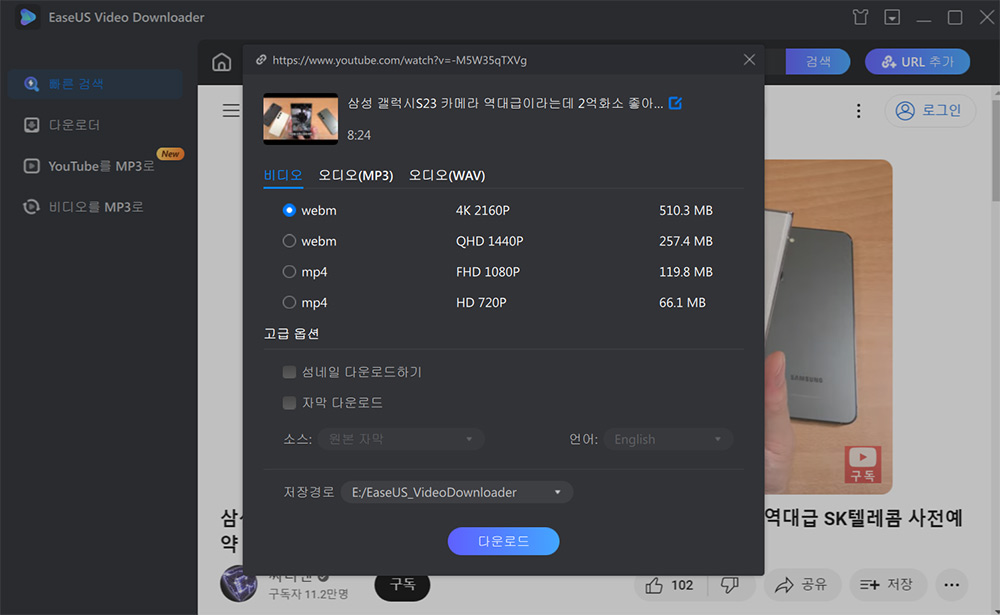Switch to the 오디오(MP3) tab
The image size is (1000, 615).
click(355, 174)
